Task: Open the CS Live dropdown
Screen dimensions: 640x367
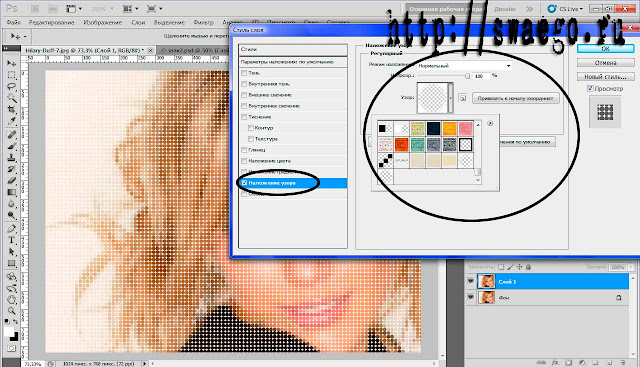Action: coord(566,9)
